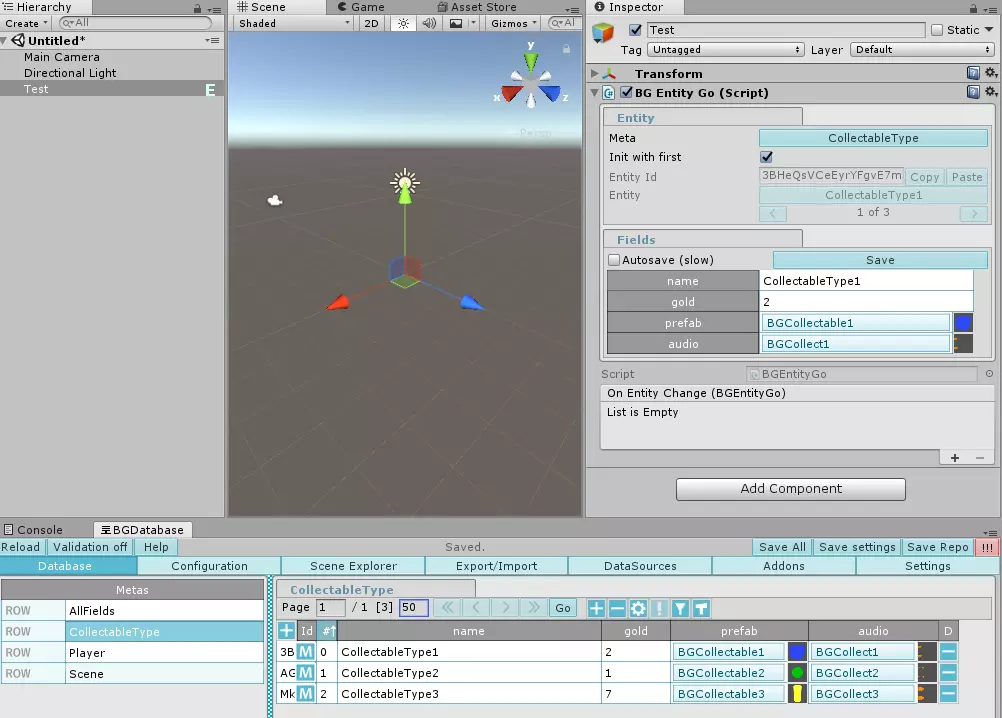Viewport: 1002px width, 718px height.
Task: Open the Transform component's gear menu
Action: 990,73
